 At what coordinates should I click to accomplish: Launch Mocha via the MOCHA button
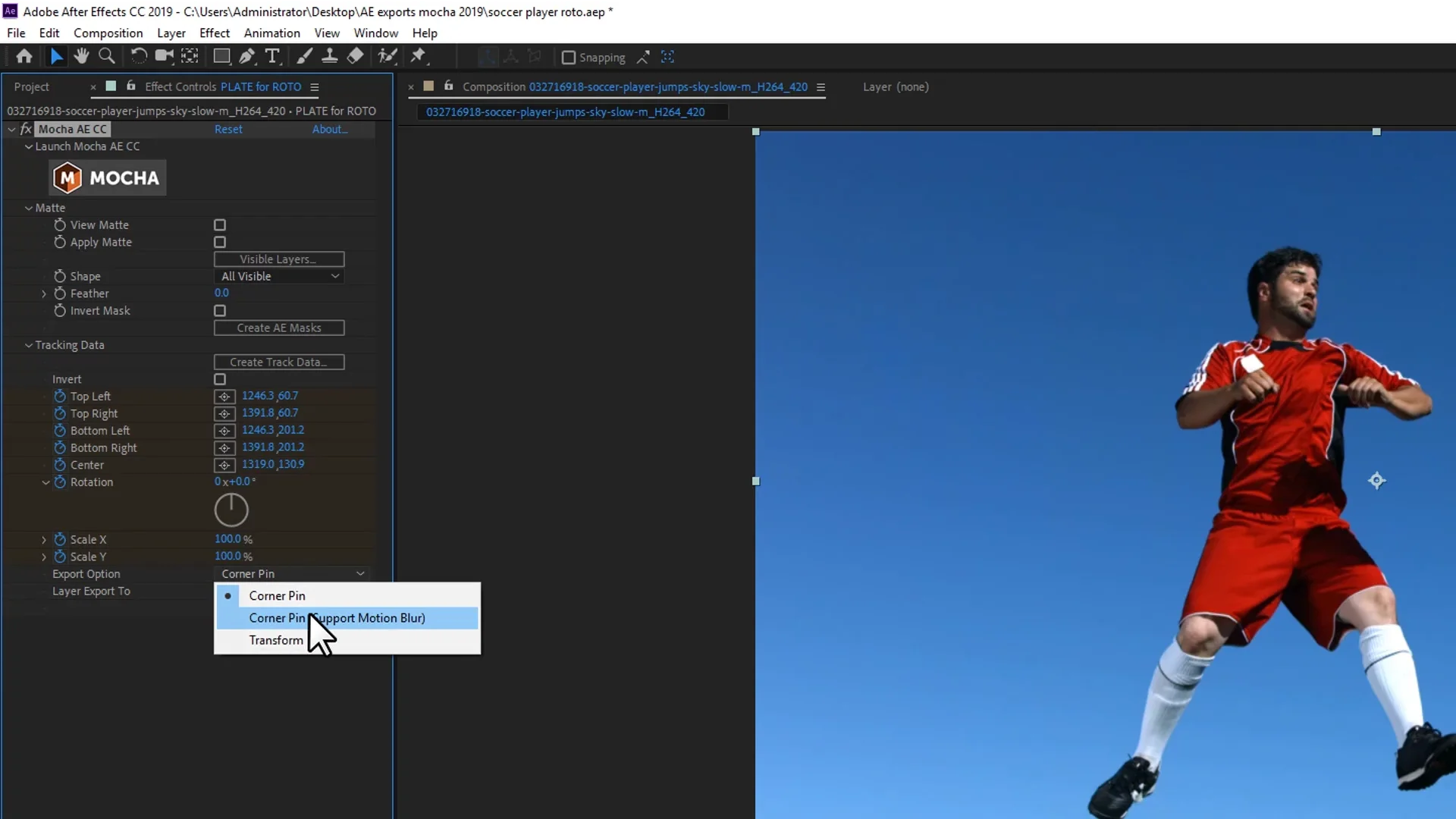107,177
